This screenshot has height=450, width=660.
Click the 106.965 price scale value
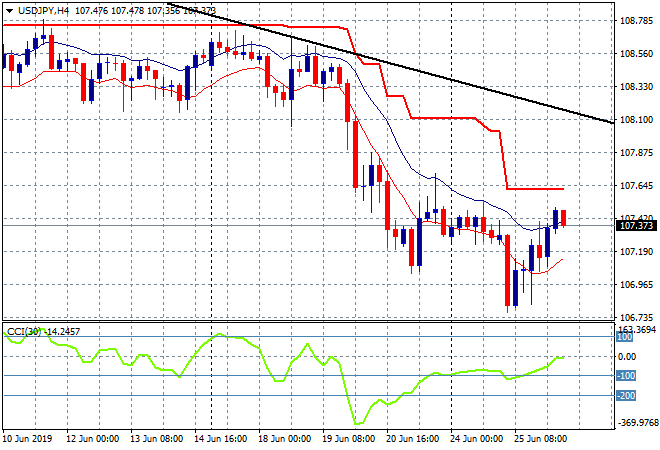pyautogui.click(x=637, y=285)
